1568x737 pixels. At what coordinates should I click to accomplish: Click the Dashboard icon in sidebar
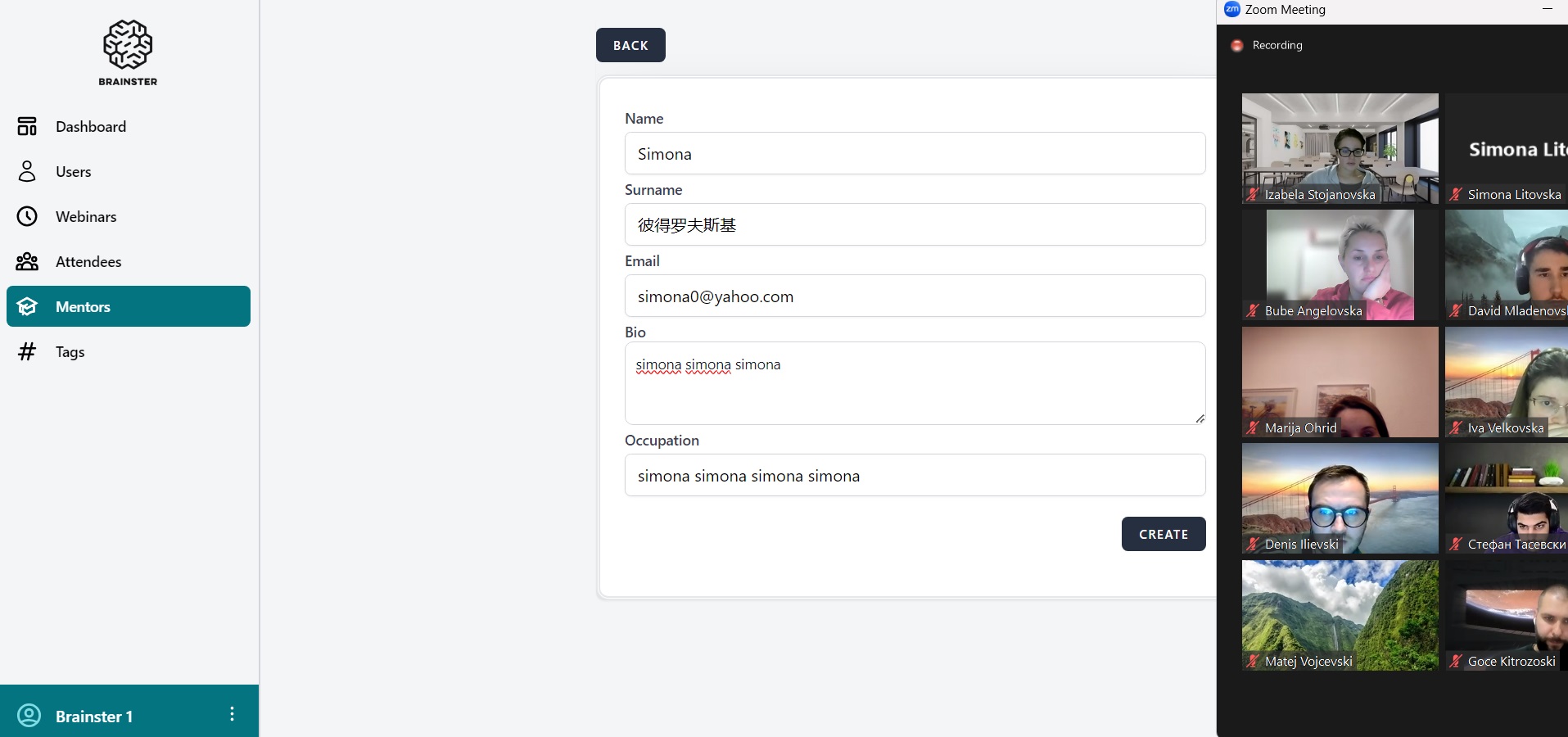point(27,126)
